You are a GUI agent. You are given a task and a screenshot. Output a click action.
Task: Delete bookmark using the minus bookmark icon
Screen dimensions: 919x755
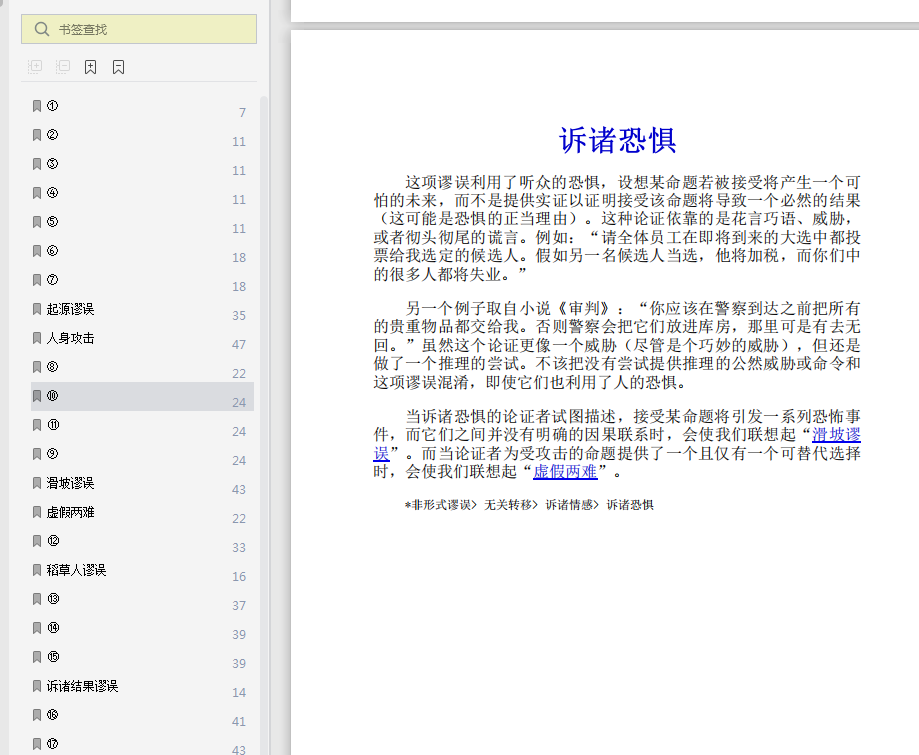118,67
